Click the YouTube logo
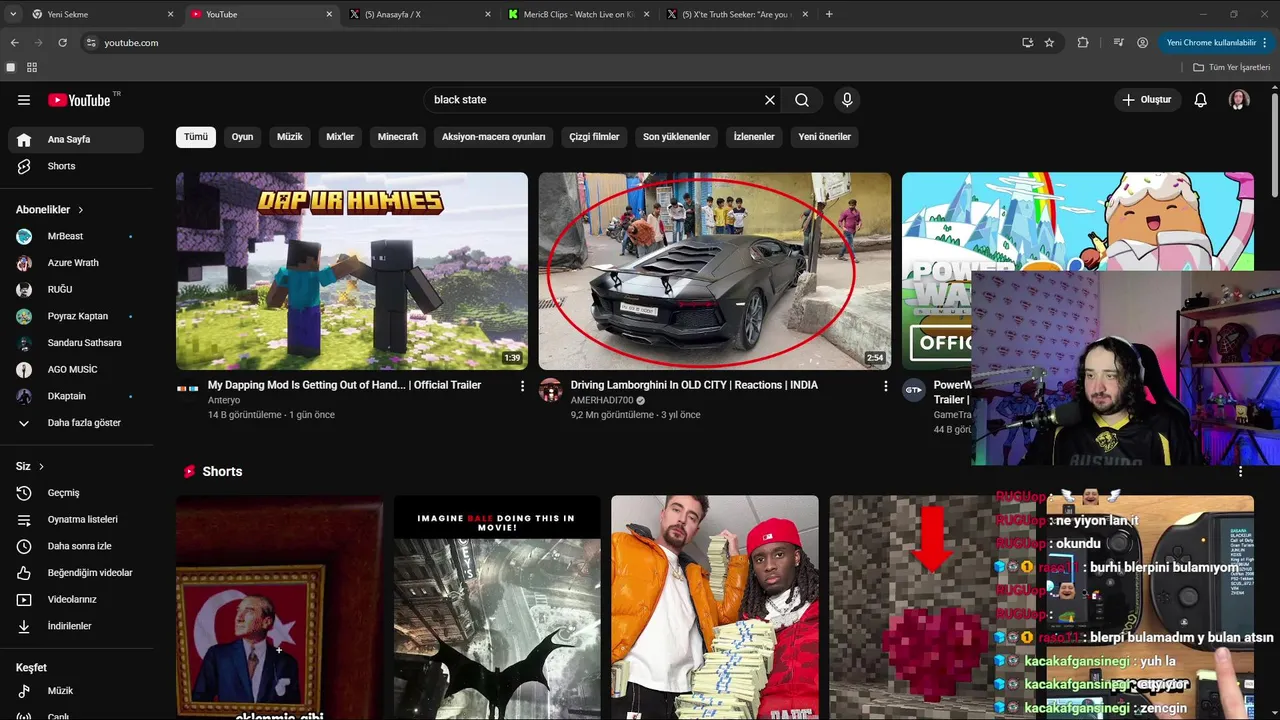The image size is (1280, 720). 79,100
